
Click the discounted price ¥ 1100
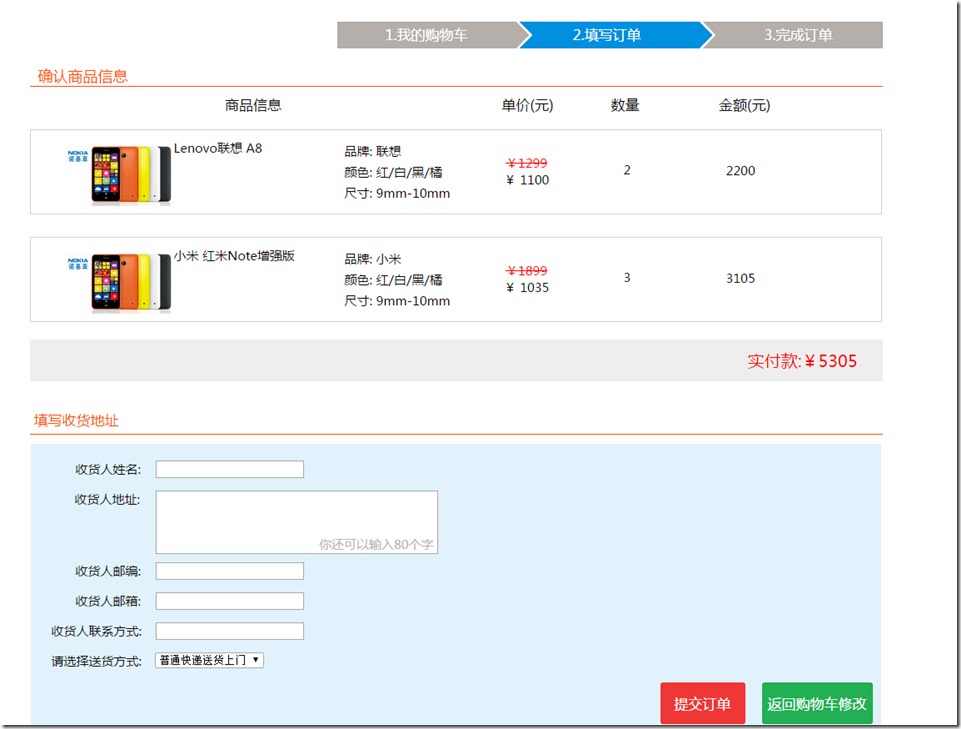[x=528, y=180]
